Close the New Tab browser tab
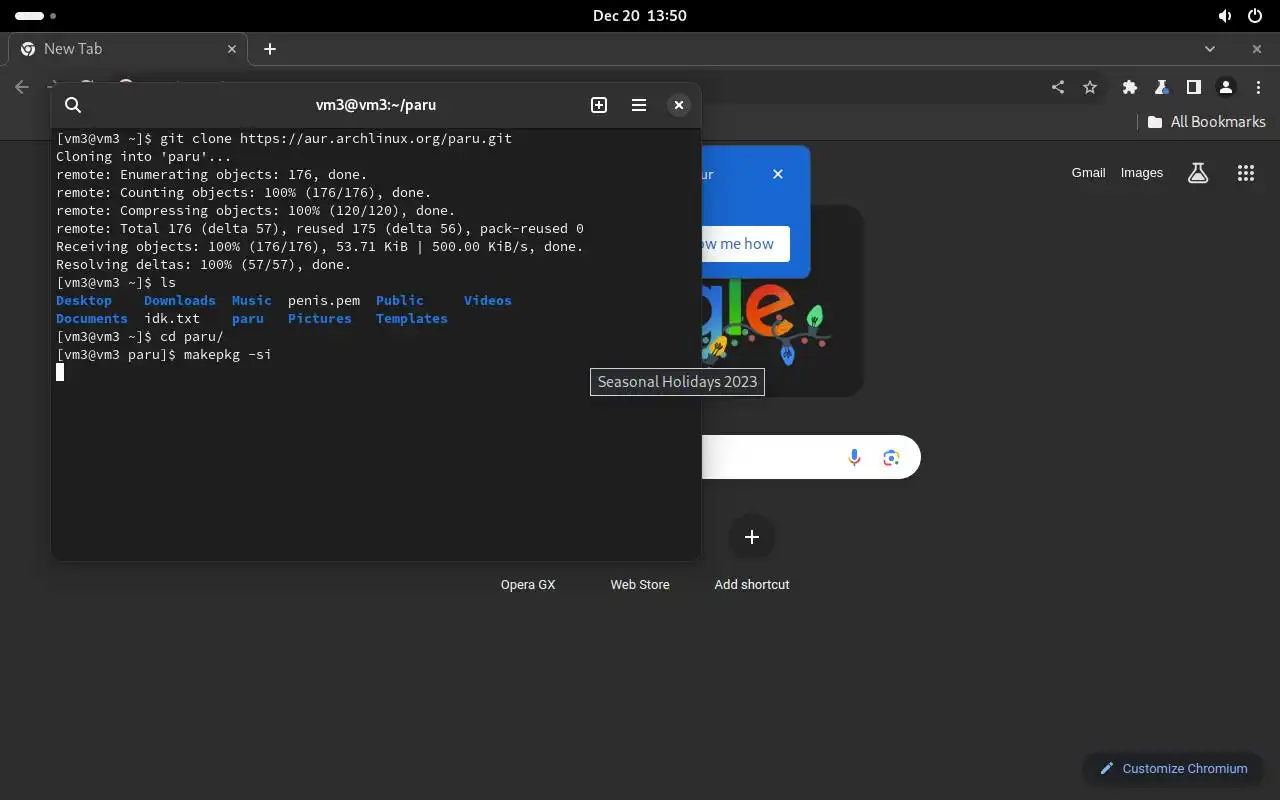 pos(233,49)
